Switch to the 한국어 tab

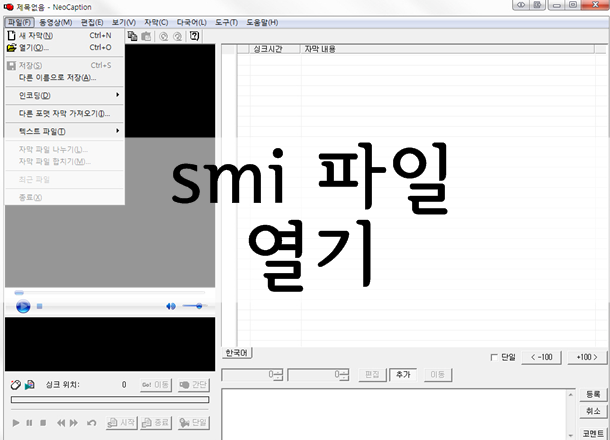point(237,353)
